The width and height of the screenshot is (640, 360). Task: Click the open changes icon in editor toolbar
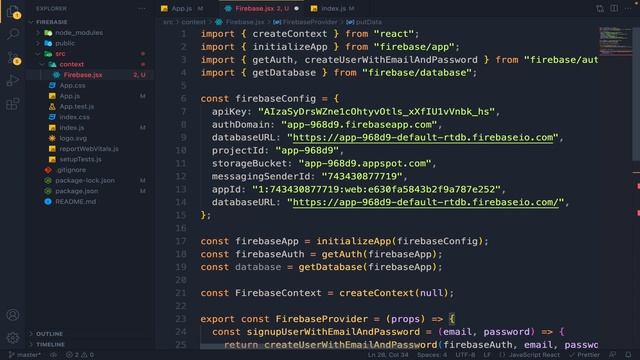point(600,9)
